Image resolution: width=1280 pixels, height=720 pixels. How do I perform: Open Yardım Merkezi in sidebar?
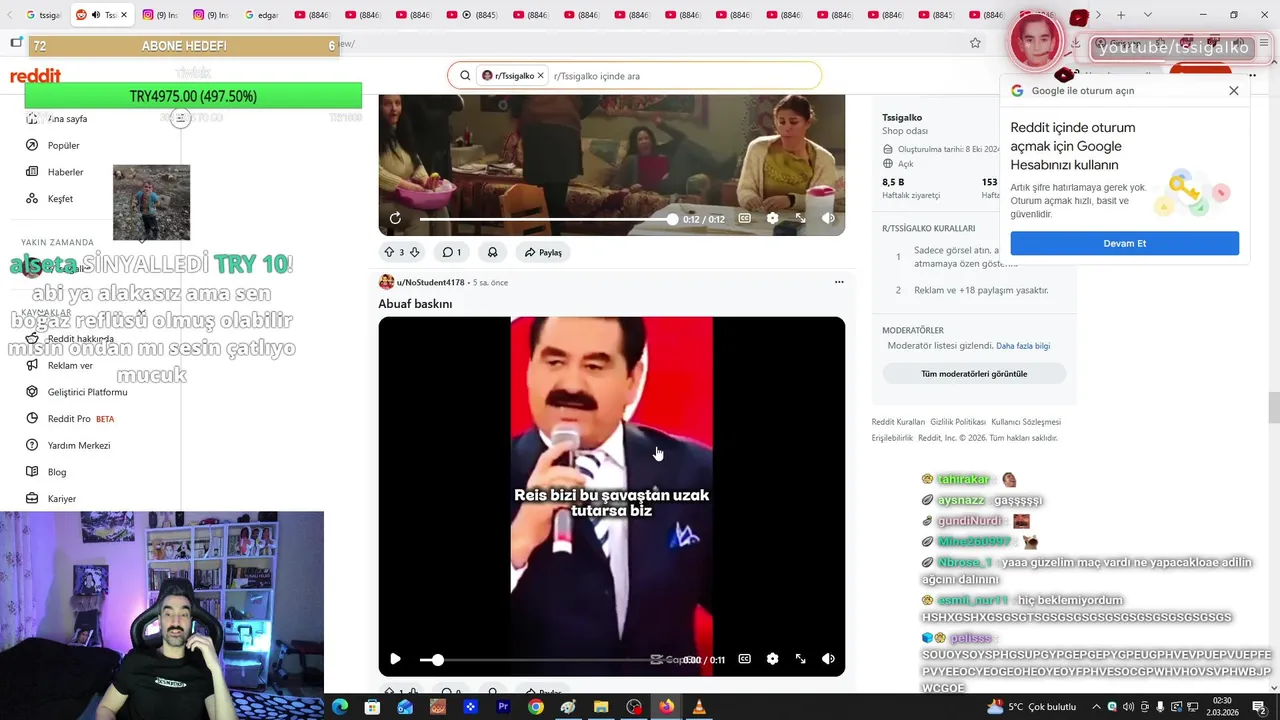(78, 446)
